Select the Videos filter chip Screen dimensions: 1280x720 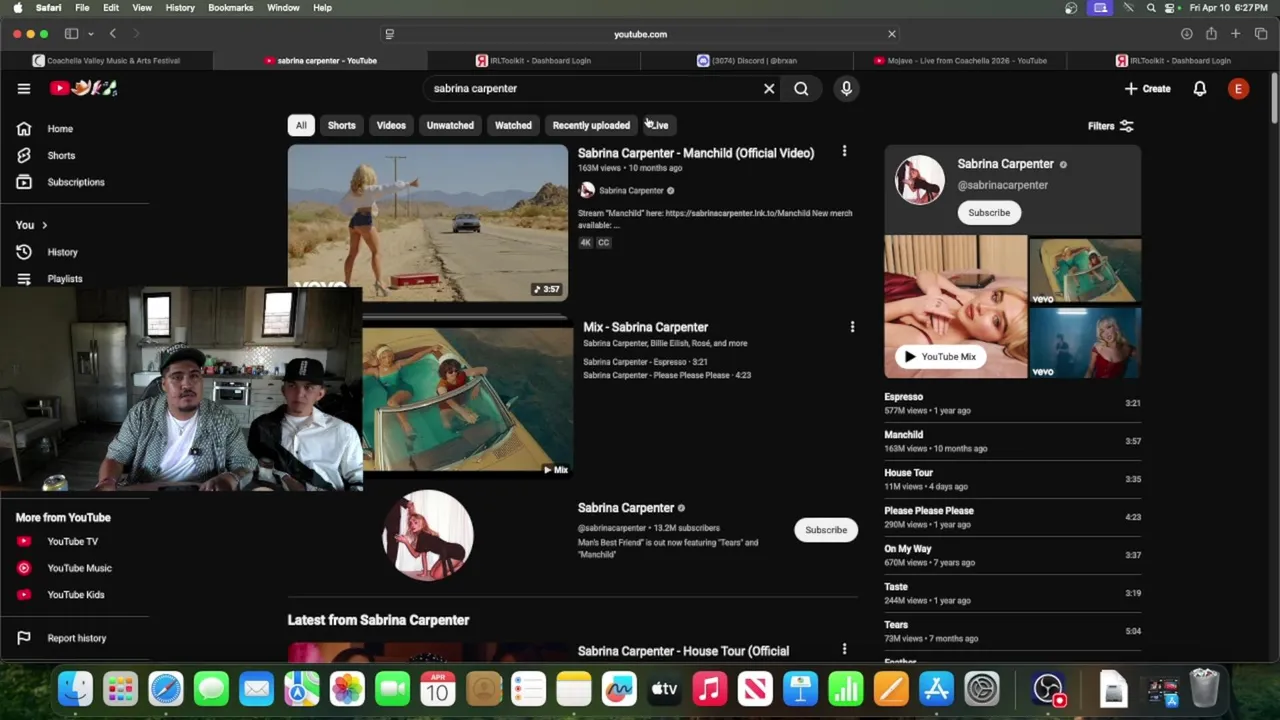[x=391, y=125]
